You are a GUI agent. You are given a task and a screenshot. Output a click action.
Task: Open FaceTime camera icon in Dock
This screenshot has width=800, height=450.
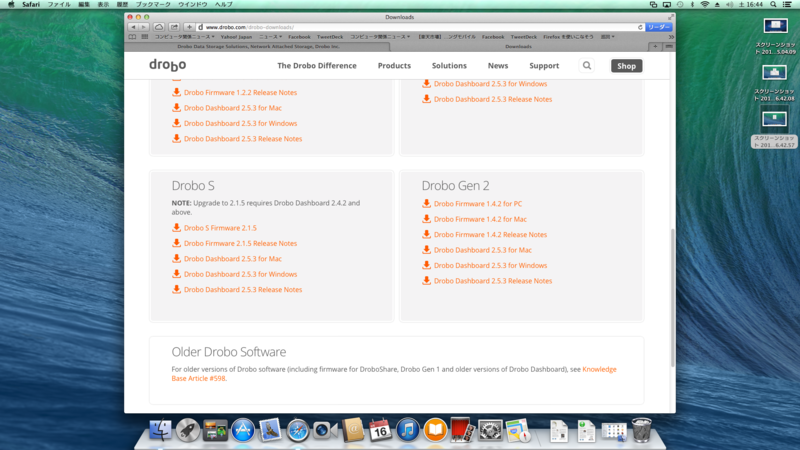click(325, 430)
